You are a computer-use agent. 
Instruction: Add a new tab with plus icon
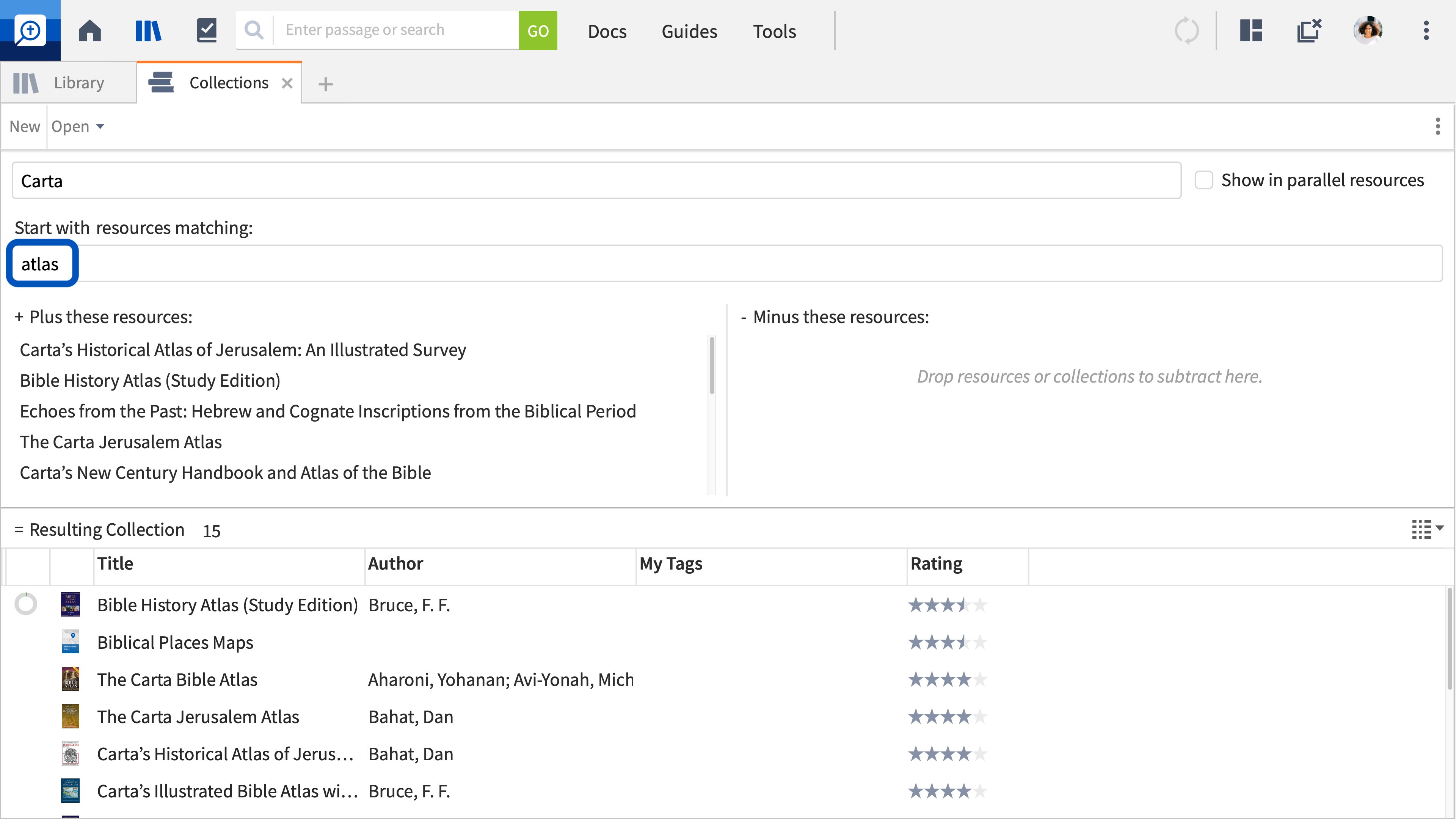pyautogui.click(x=326, y=84)
